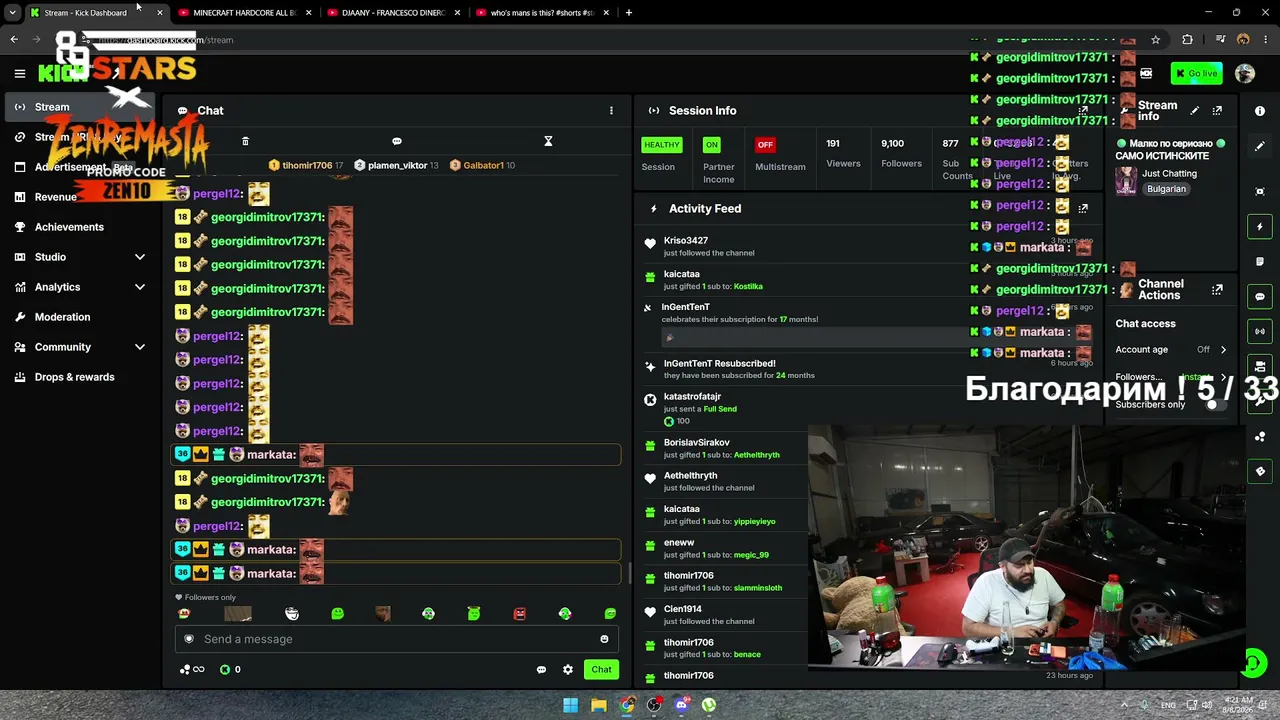Image resolution: width=1280 pixels, height=720 pixels.
Task: Click the chat bubble icon beside settings gear
Action: tap(541, 670)
